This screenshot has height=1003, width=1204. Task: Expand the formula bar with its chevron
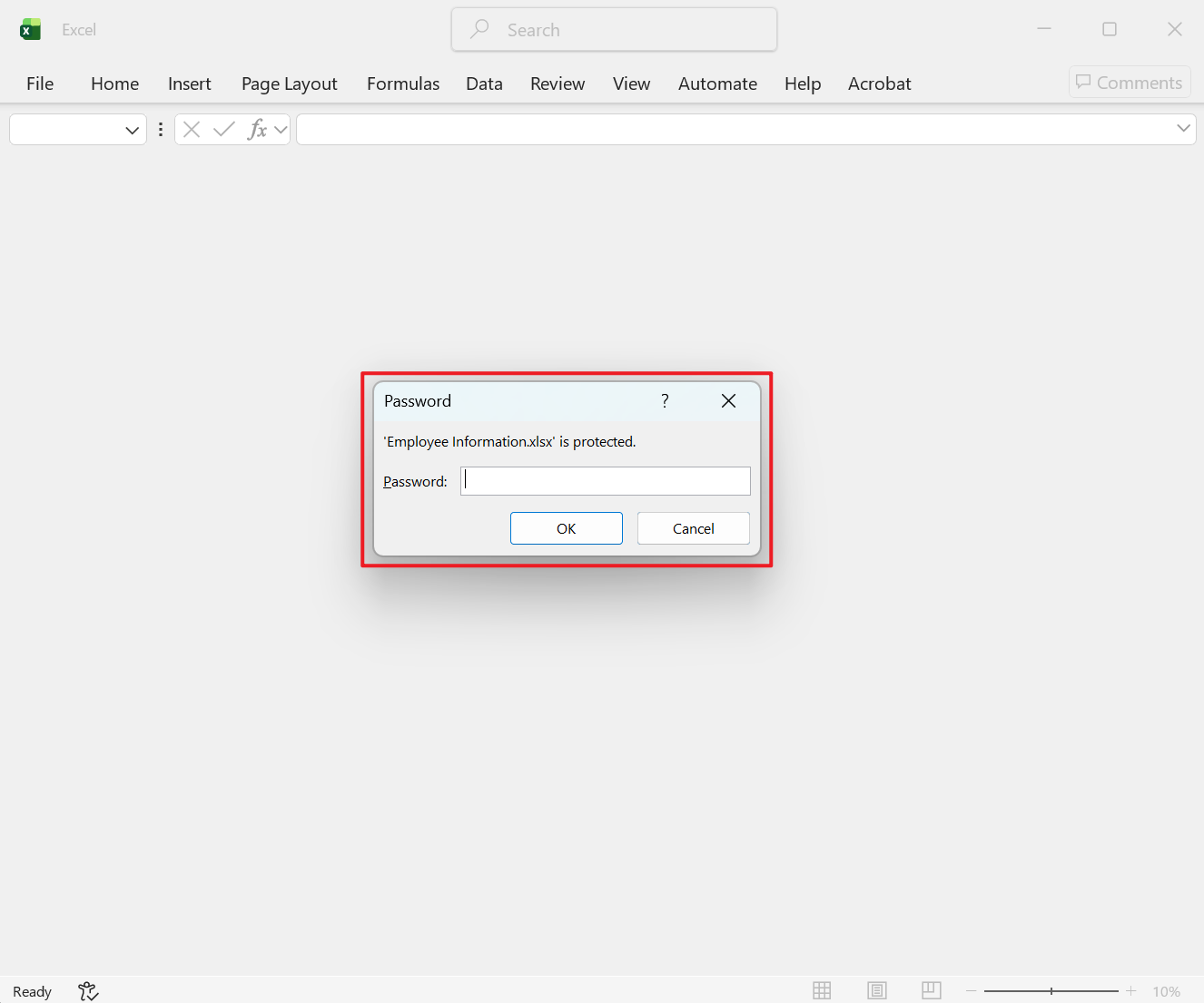coord(1183,128)
